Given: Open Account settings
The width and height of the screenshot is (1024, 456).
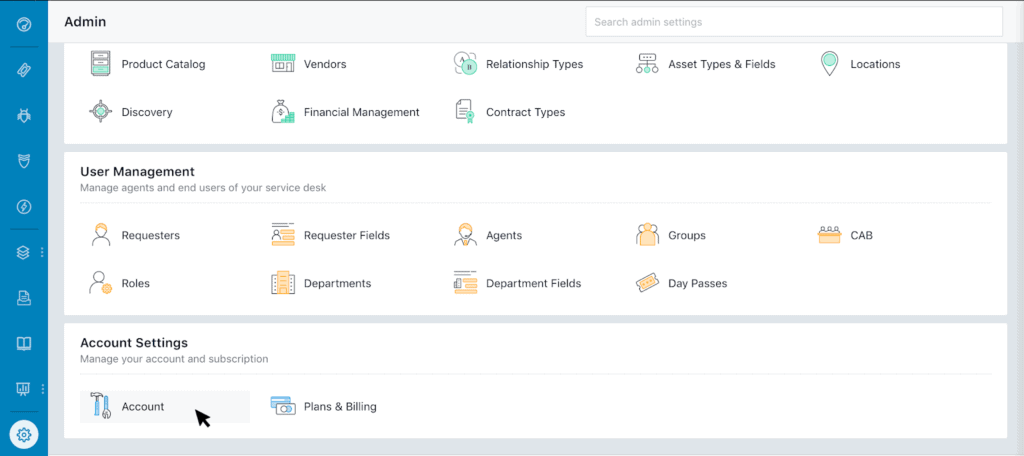Looking at the screenshot, I should [142, 407].
